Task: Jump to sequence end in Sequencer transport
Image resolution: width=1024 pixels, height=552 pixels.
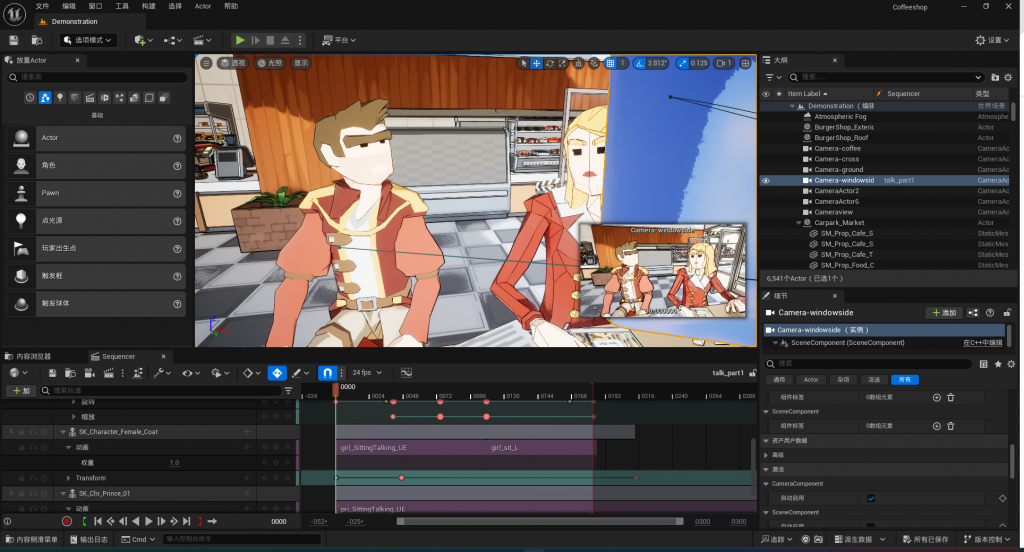Action: coord(187,521)
